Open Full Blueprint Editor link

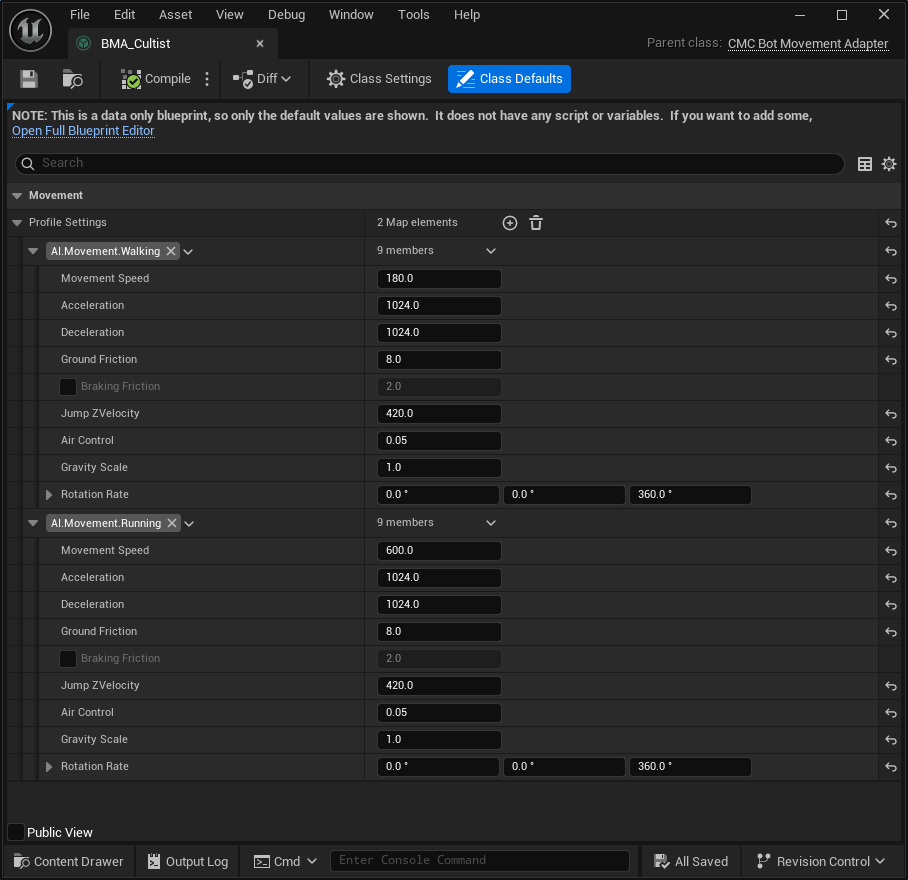(82, 130)
